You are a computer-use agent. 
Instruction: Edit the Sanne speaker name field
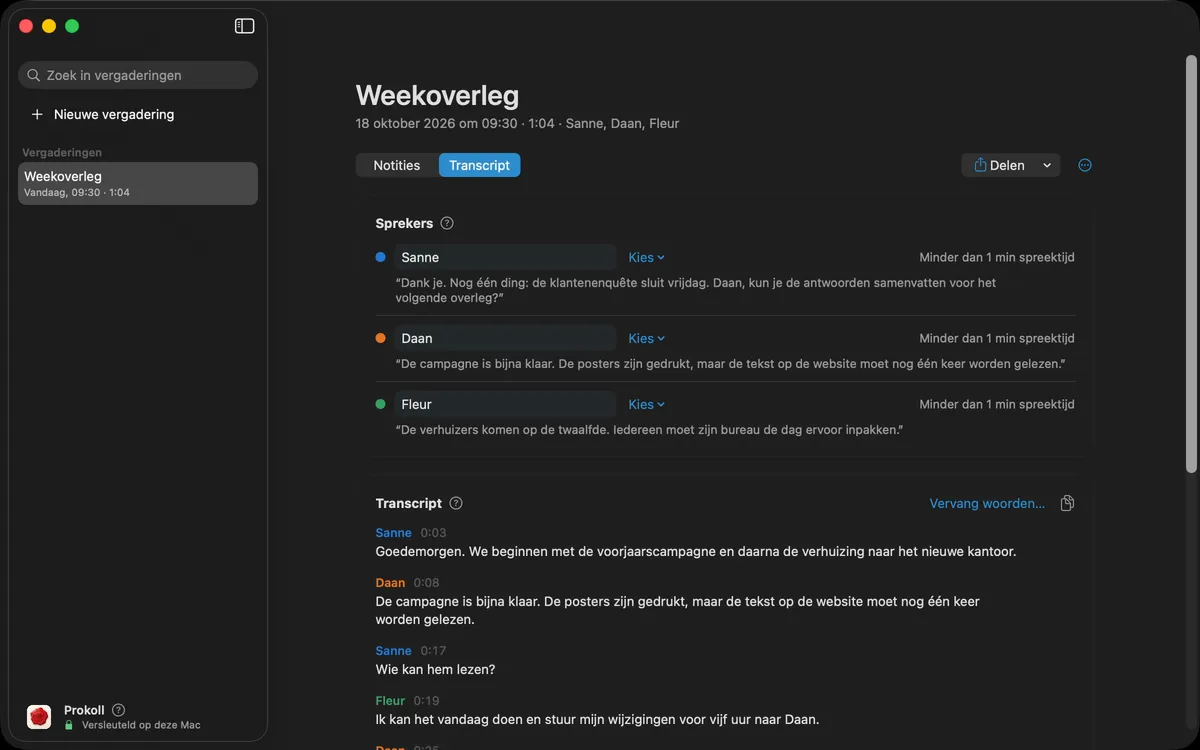pyautogui.click(x=505, y=257)
